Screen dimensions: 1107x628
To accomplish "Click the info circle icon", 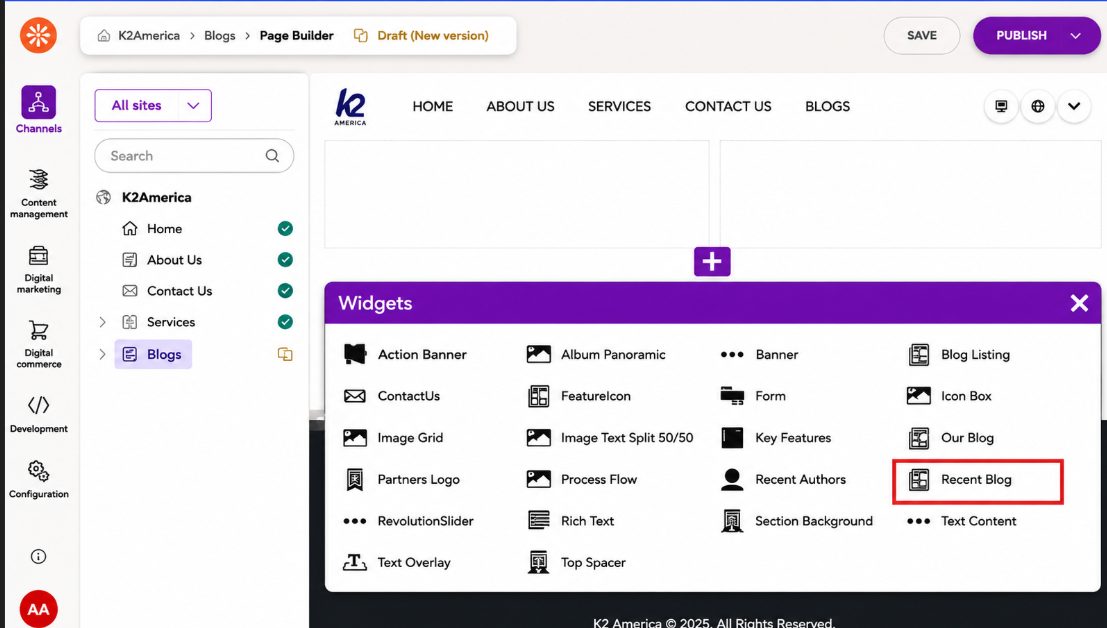I will pos(39,557).
